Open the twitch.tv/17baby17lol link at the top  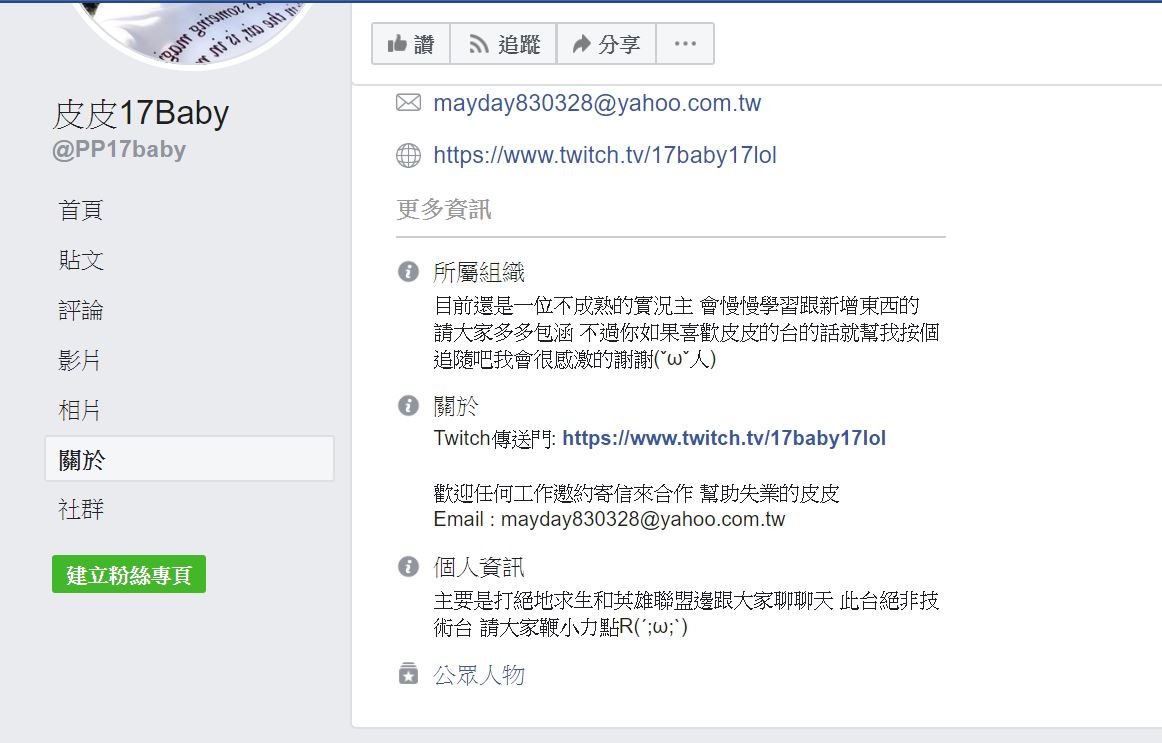pyautogui.click(x=605, y=155)
